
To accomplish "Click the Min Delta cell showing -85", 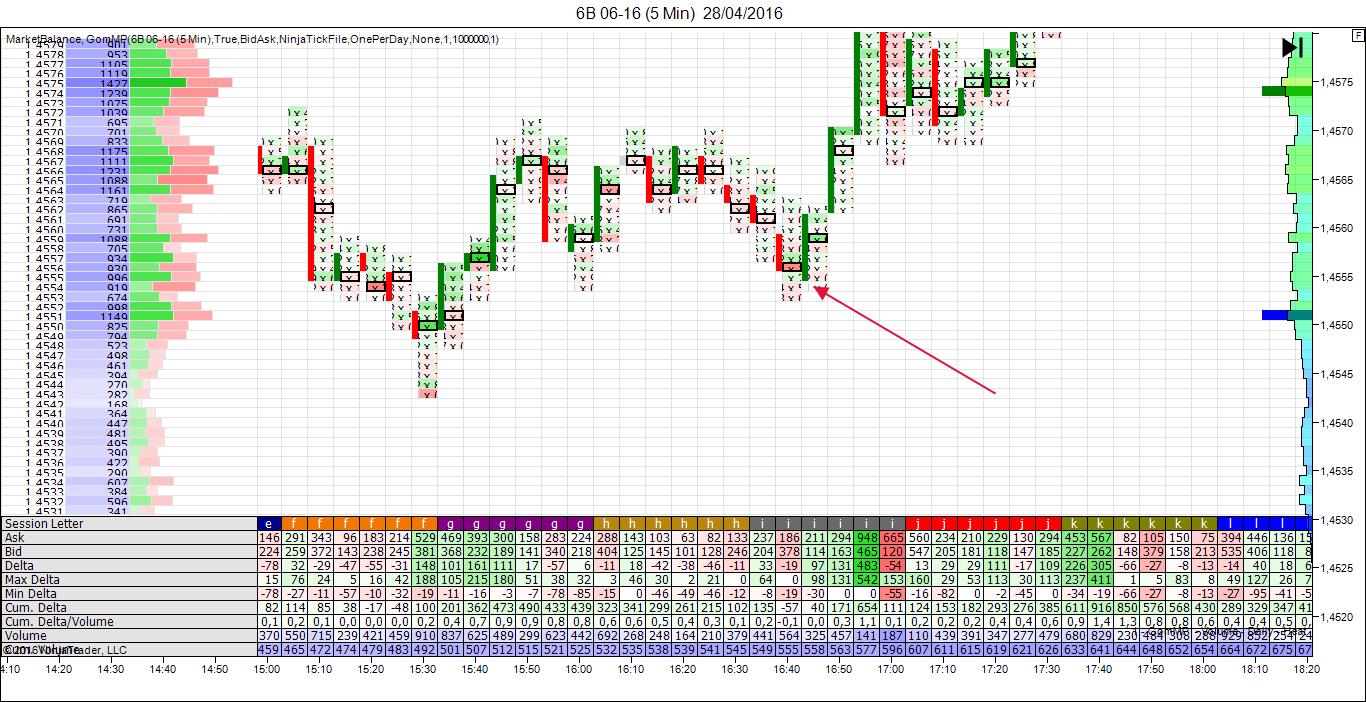I will (x=582, y=593).
